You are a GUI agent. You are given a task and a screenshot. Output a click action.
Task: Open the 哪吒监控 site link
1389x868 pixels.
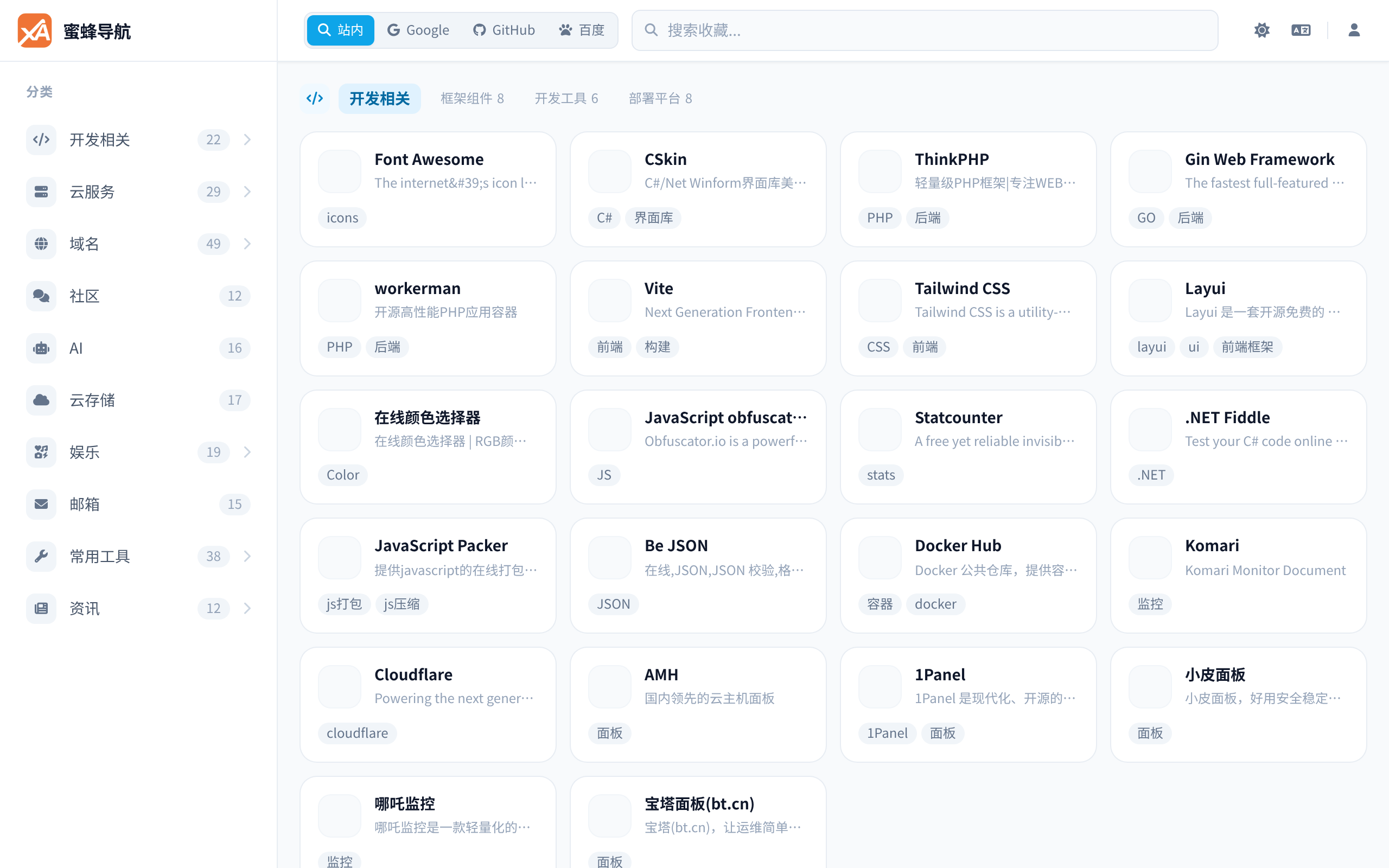click(x=428, y=822)
